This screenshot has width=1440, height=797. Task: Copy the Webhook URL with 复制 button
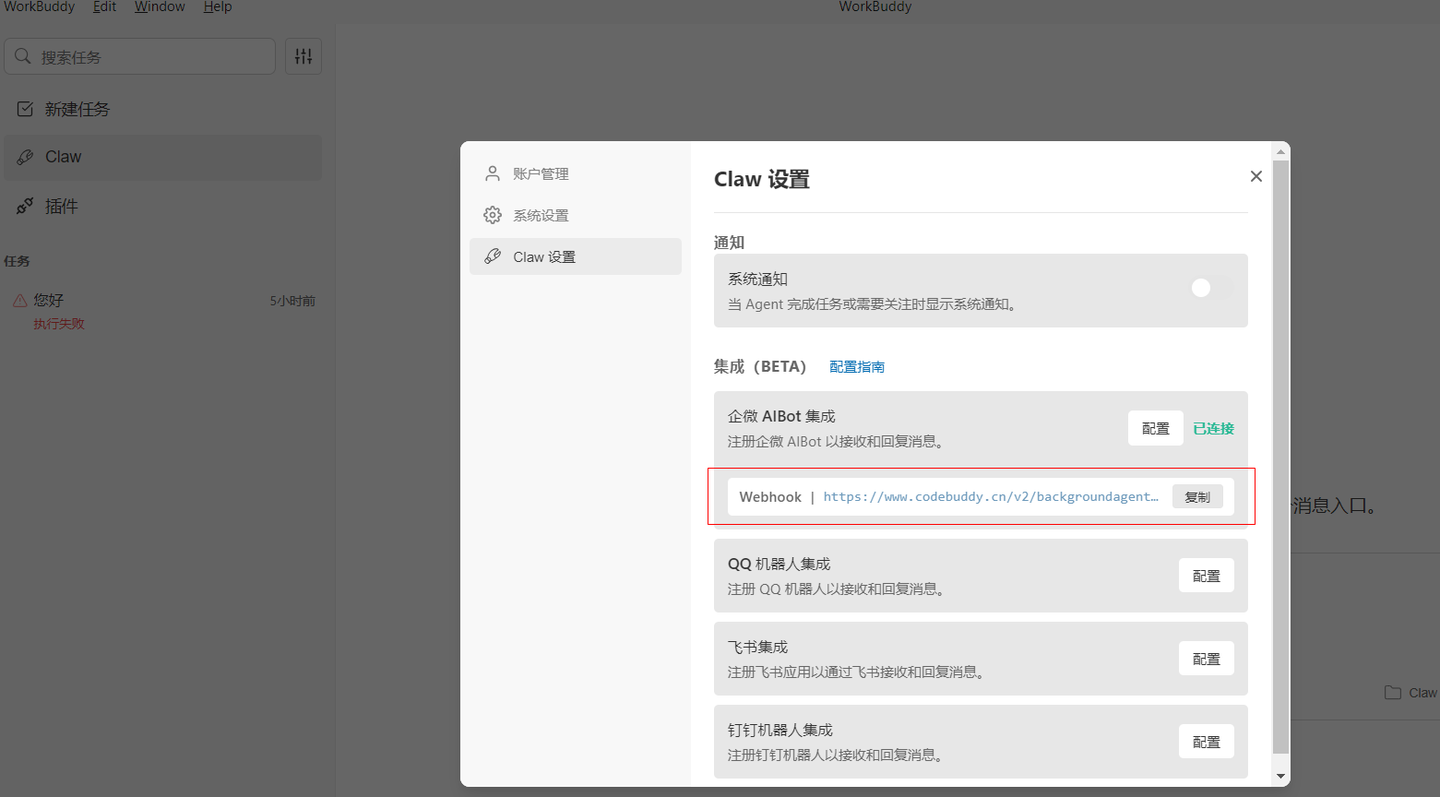(1197, 497)
